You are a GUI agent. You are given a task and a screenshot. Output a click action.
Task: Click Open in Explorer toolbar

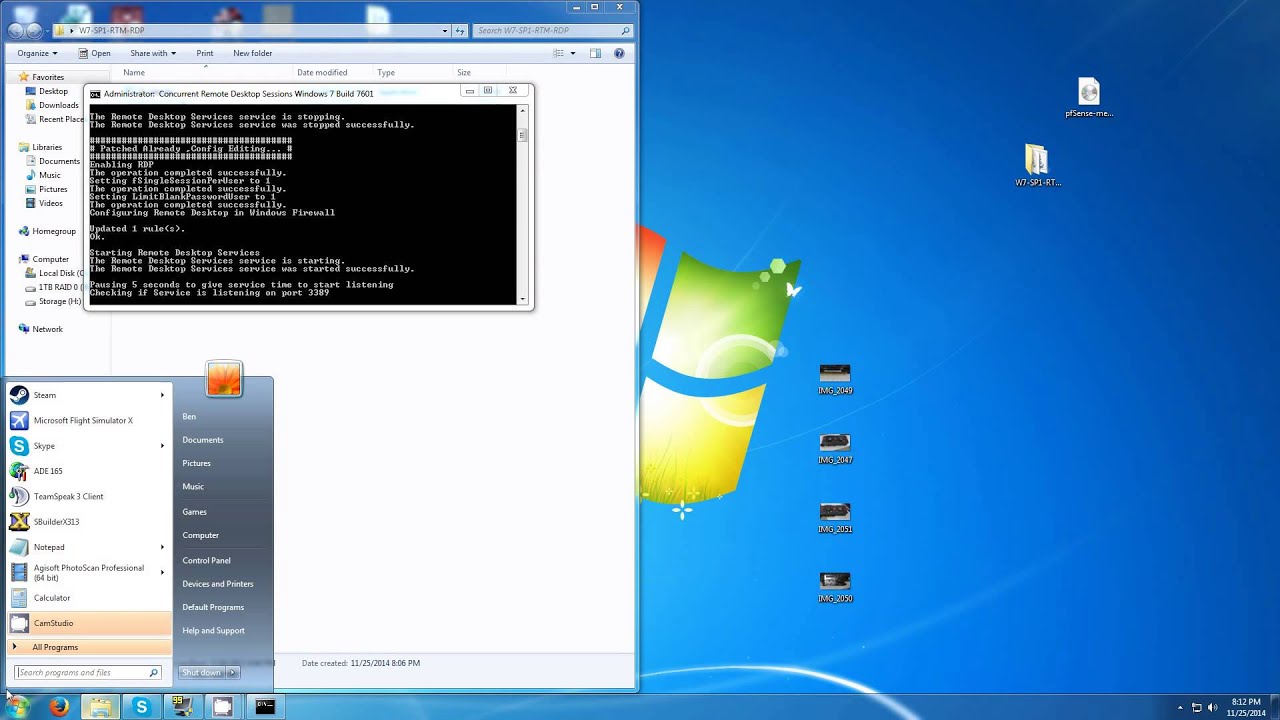tap(95, 53)
